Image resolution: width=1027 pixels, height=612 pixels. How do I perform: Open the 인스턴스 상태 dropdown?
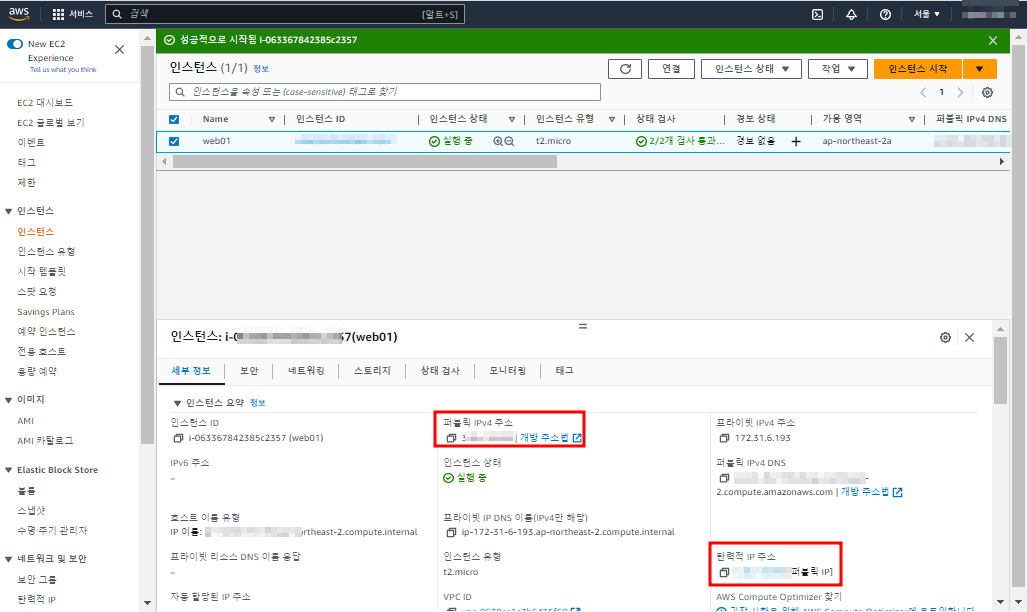tap(751, 69)
